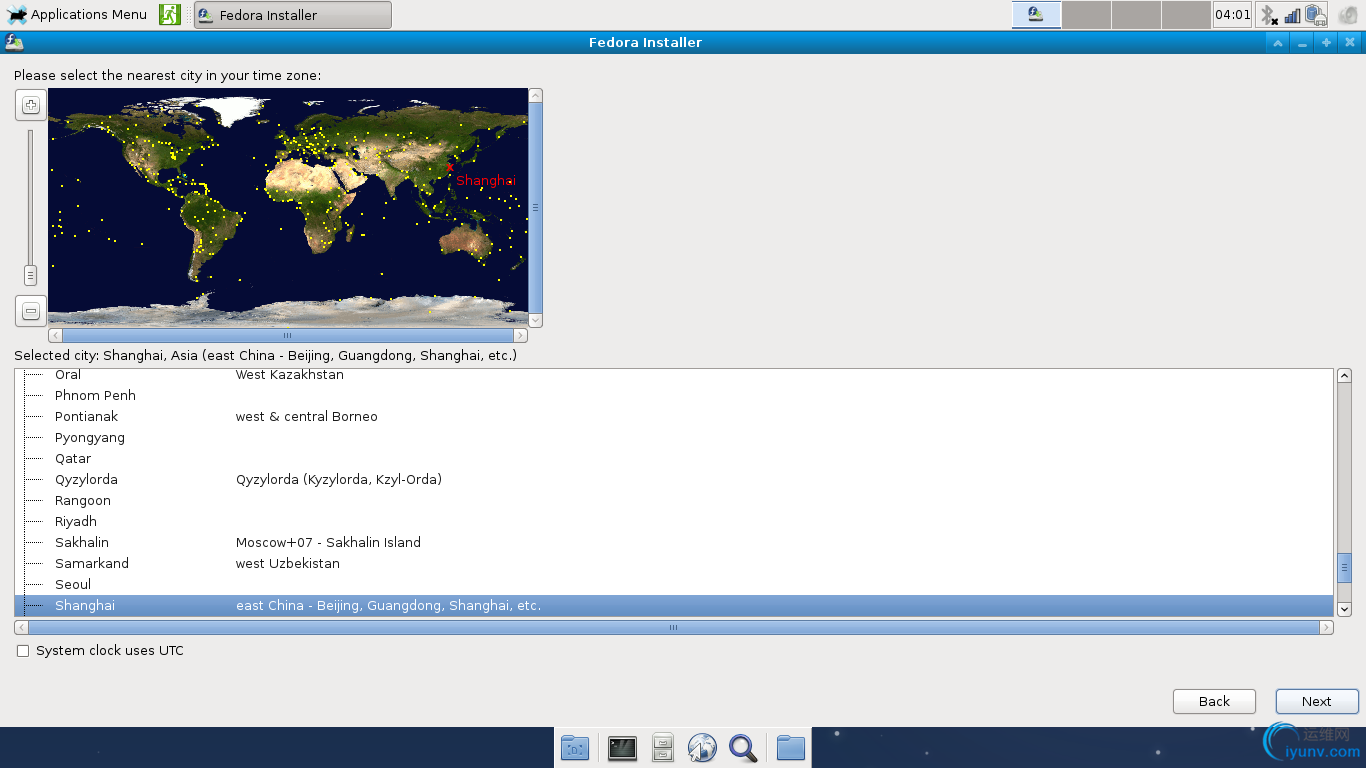Click the map's vertical scrollbar thumb
Viewport: 1366px width, 768px height.
(x=535, y=208)
